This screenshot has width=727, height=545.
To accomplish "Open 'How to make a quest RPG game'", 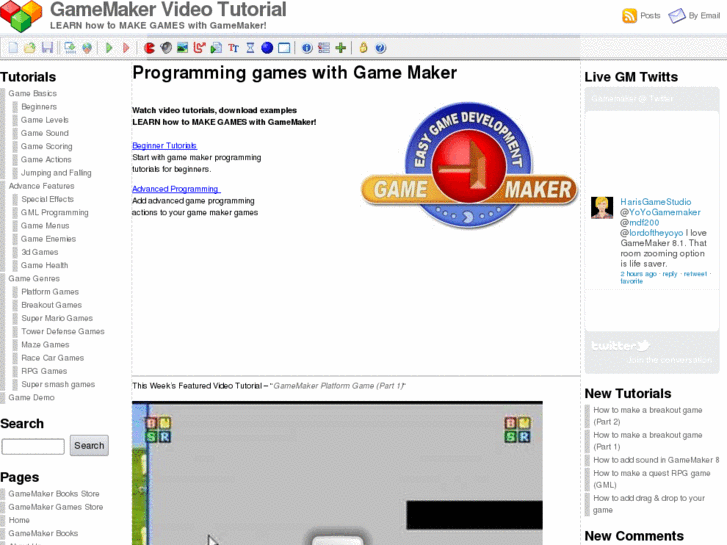I will (x=651, y=479).
